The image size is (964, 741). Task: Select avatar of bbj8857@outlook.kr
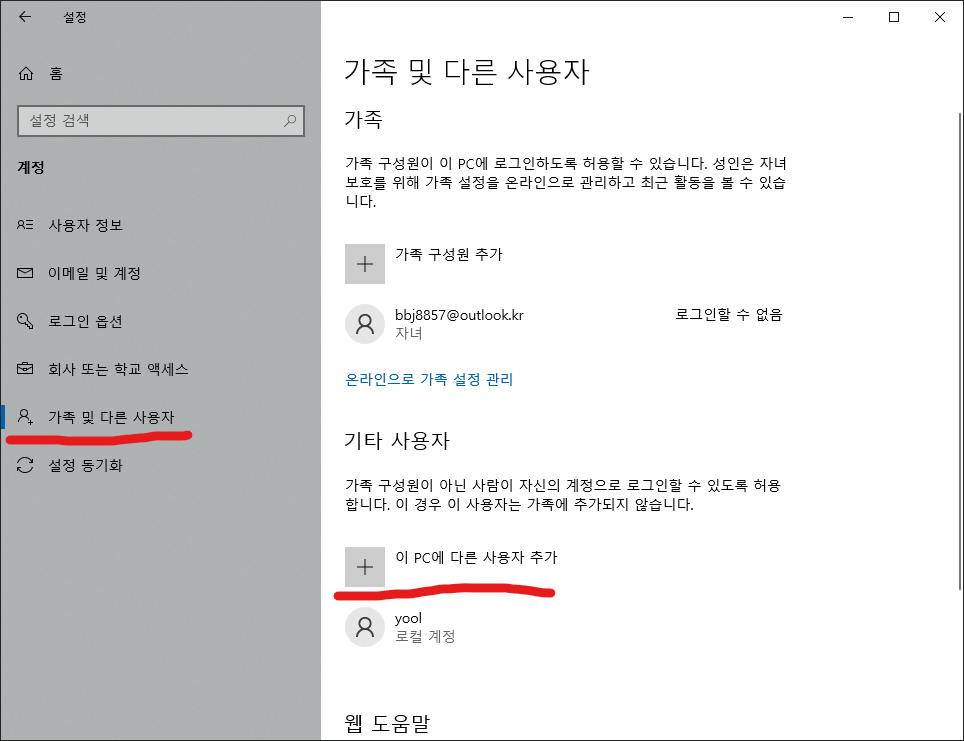tap(365, 323)
